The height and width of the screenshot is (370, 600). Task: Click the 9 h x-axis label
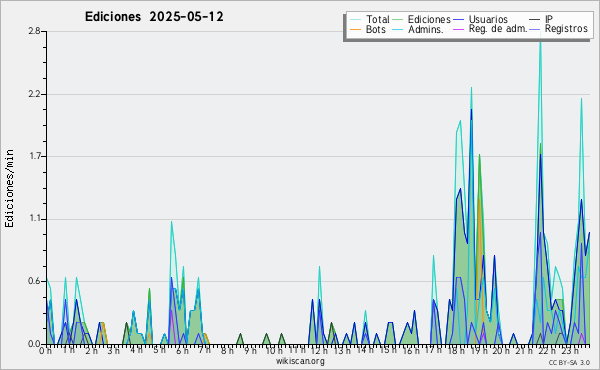(250, 351)
